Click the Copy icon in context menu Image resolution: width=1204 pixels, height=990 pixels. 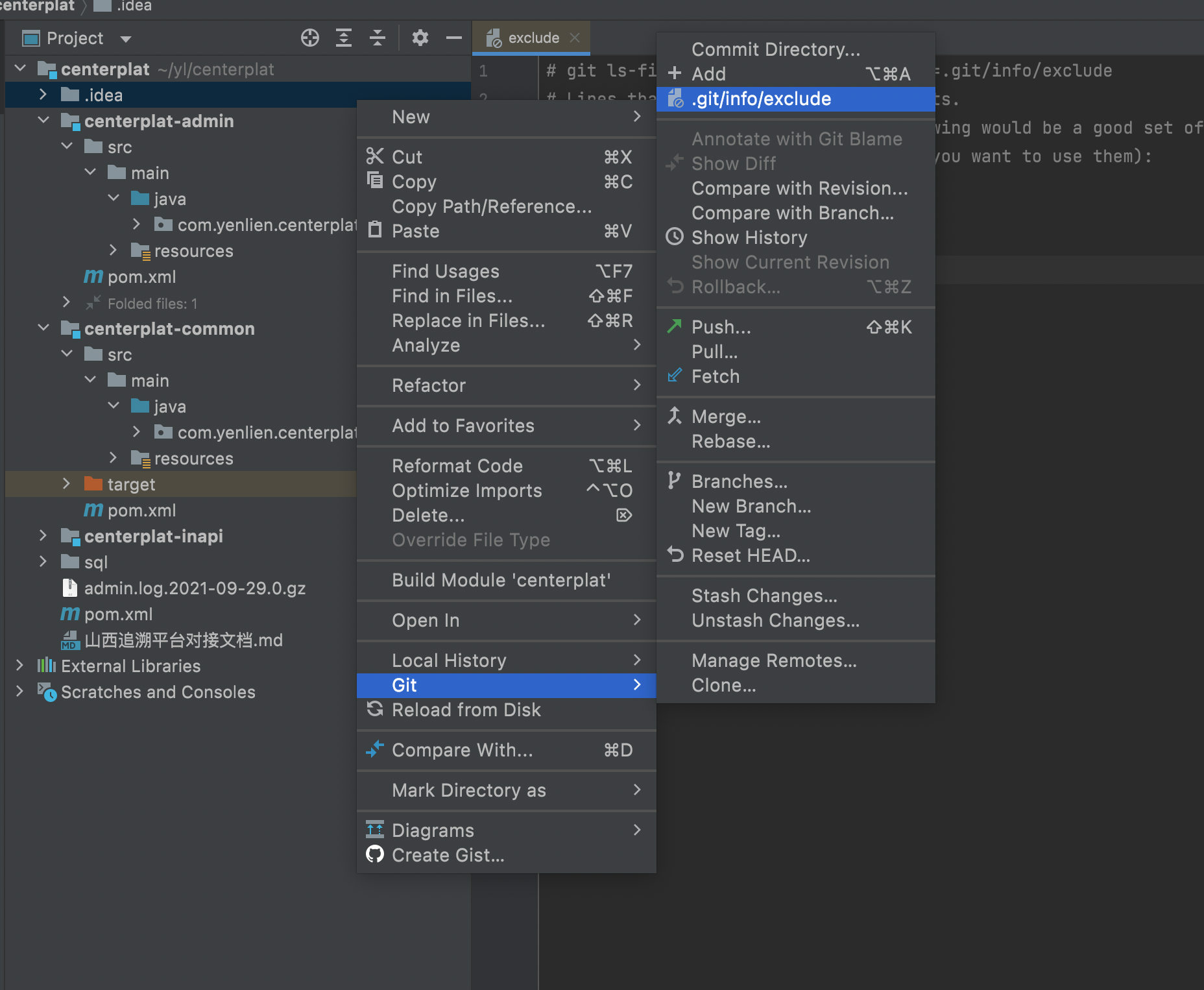375,180
